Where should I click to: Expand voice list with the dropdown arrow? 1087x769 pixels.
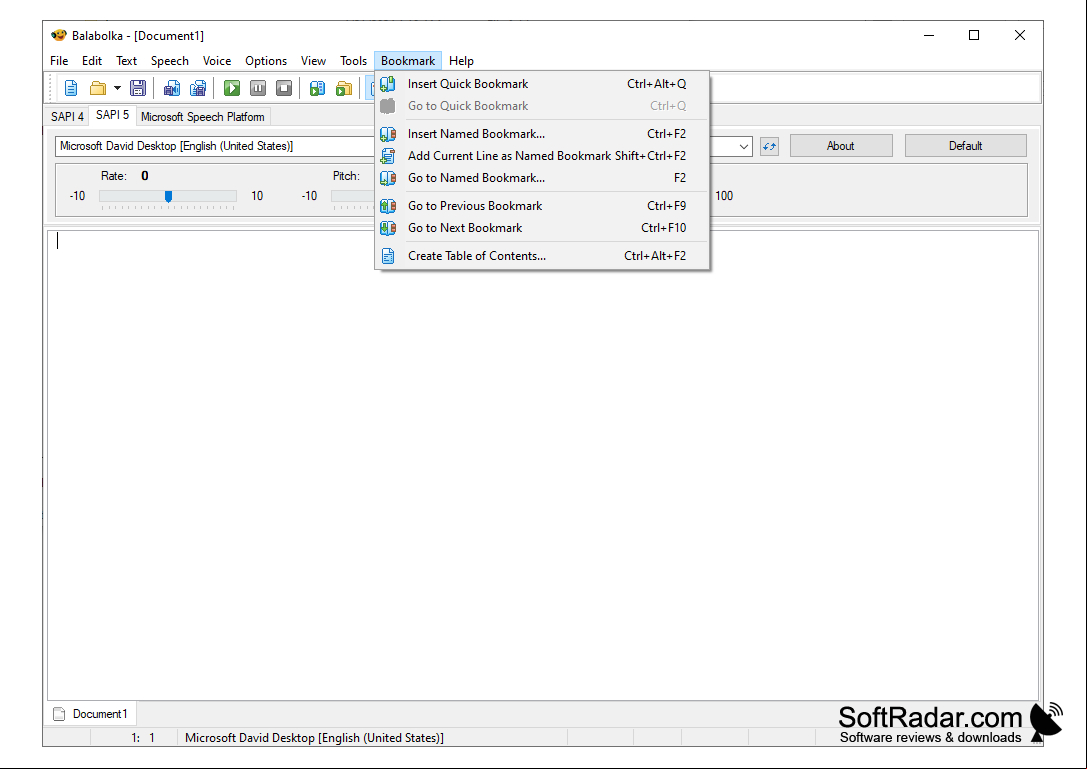[743, 146]
